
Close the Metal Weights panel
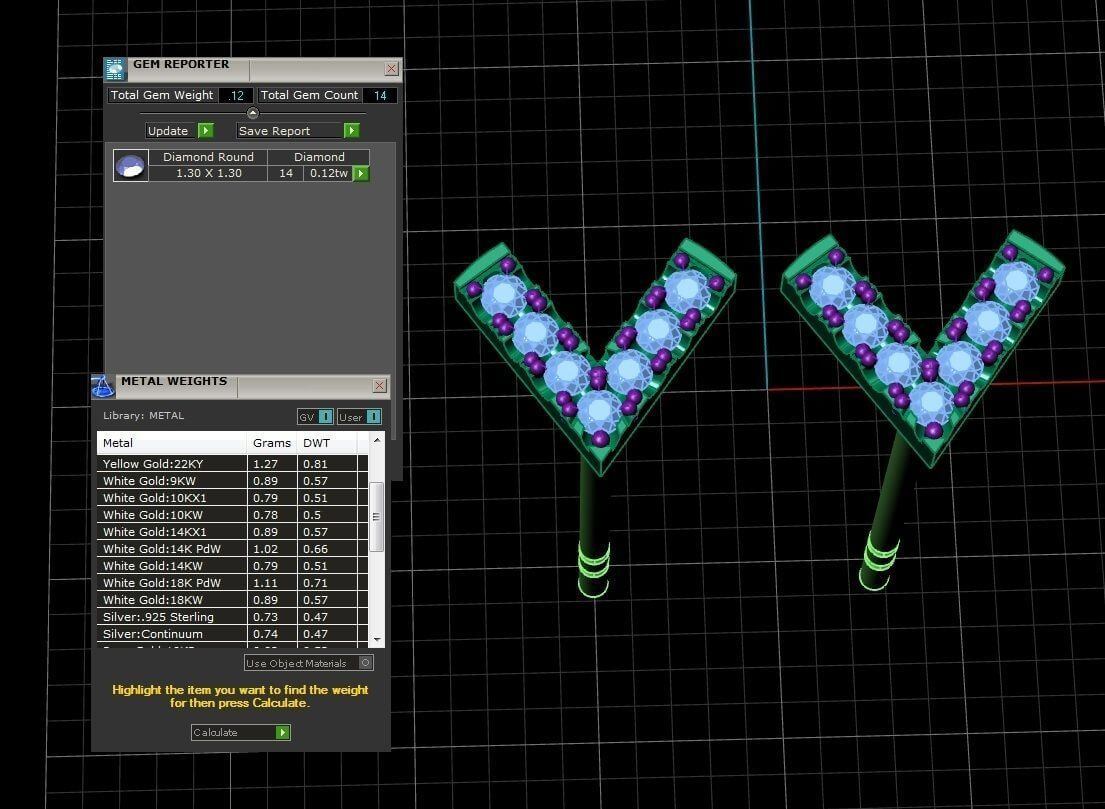(379, 386)
